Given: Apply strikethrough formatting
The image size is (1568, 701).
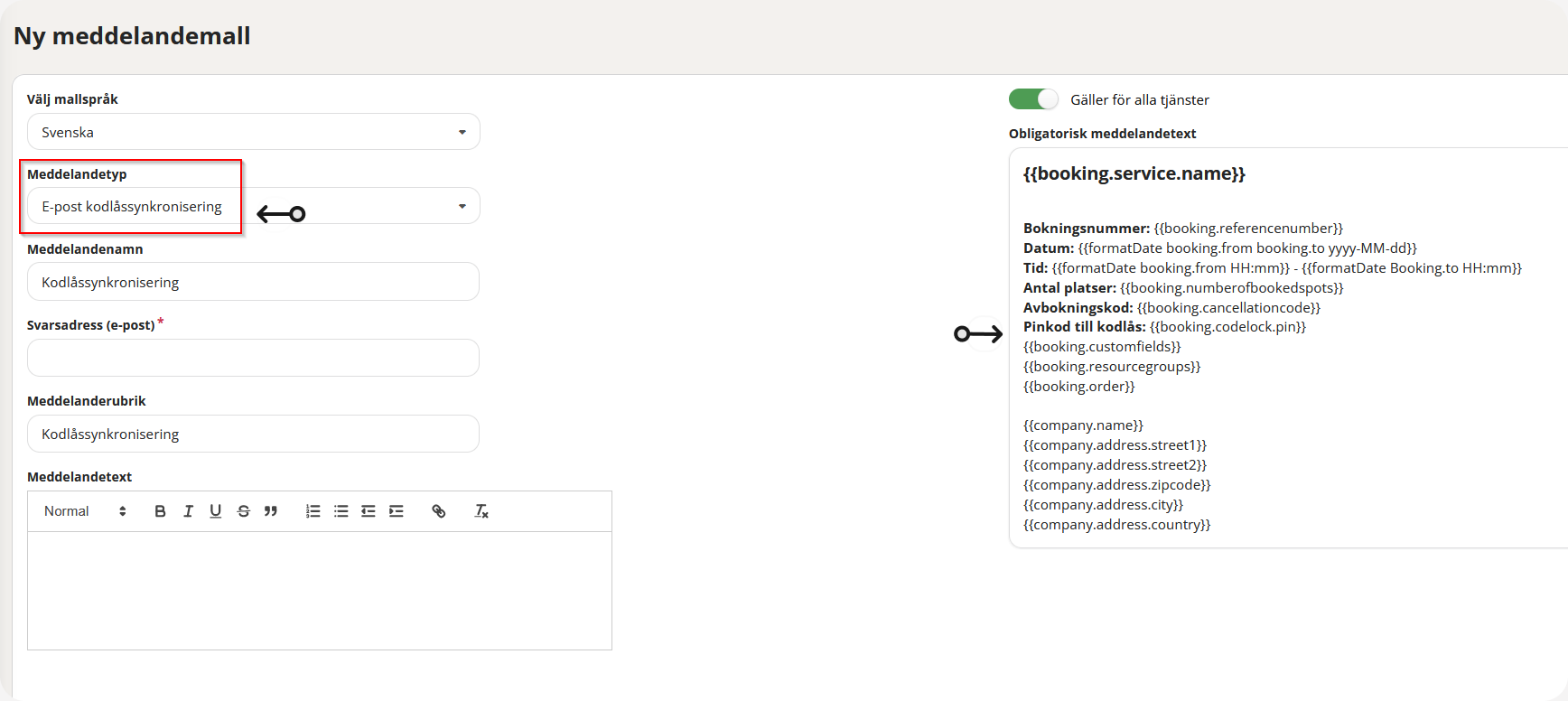Looking at the screenshot, I should [243, 511].
